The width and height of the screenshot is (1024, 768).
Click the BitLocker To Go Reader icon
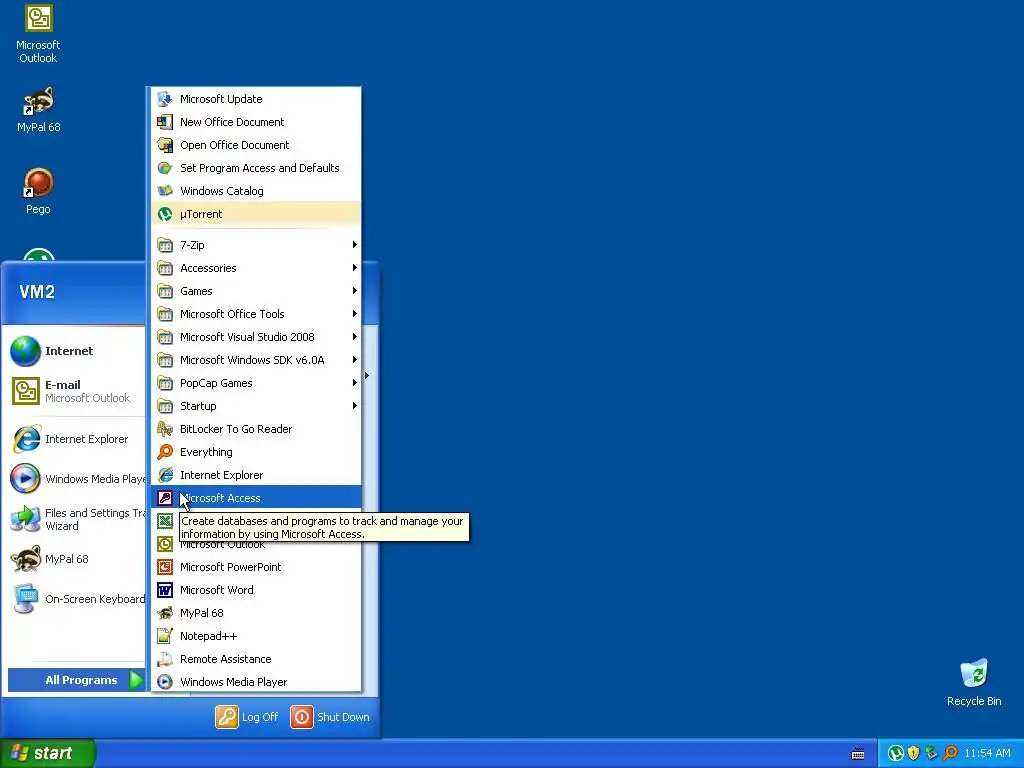tap(165, 429)
